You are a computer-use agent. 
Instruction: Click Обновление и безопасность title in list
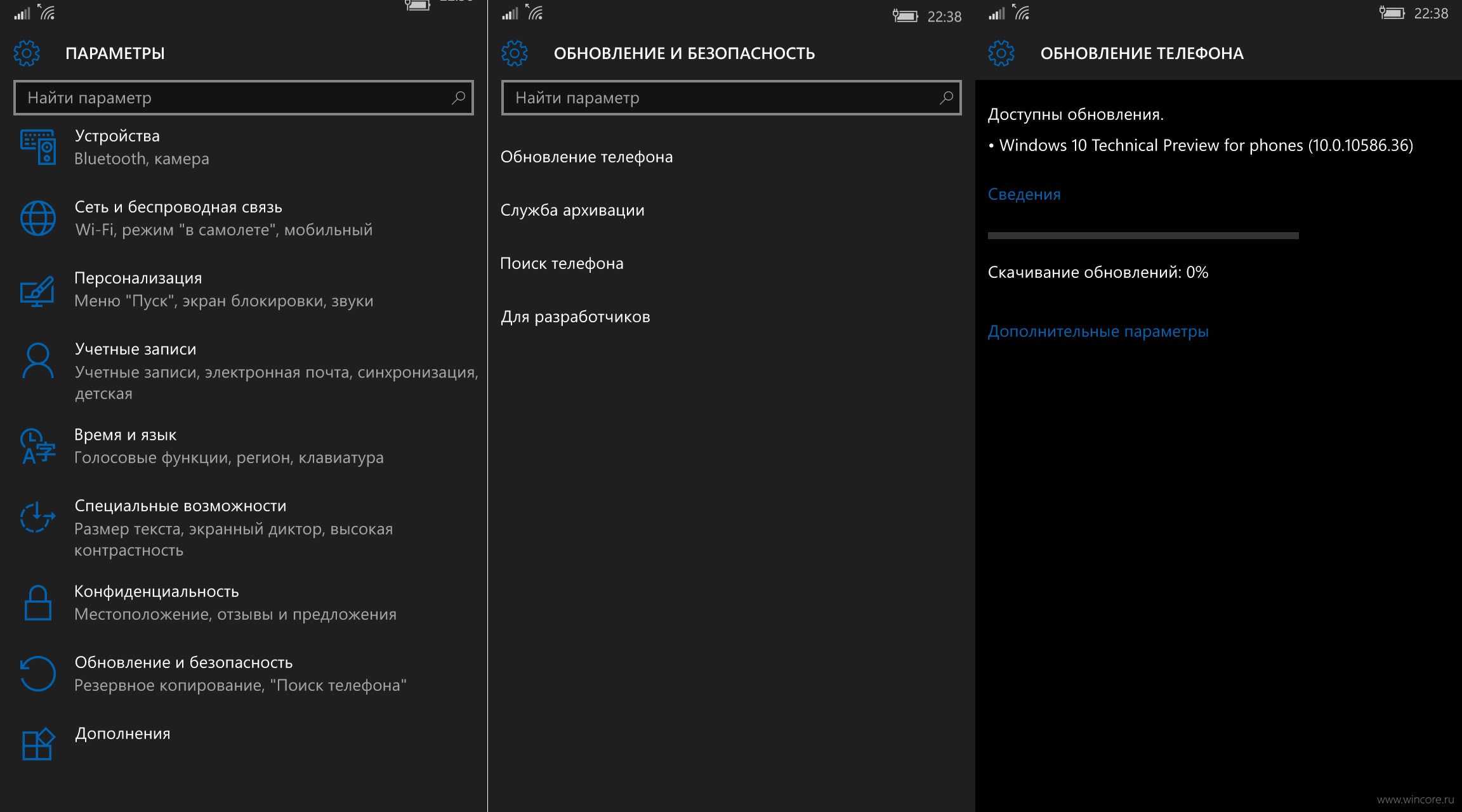pos(183,662)
